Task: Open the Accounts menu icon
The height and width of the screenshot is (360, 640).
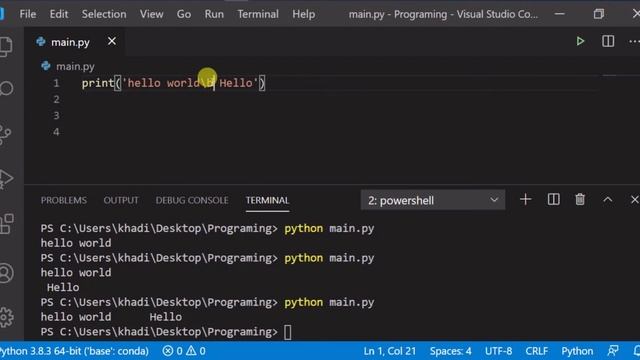Action: point(6,273)
